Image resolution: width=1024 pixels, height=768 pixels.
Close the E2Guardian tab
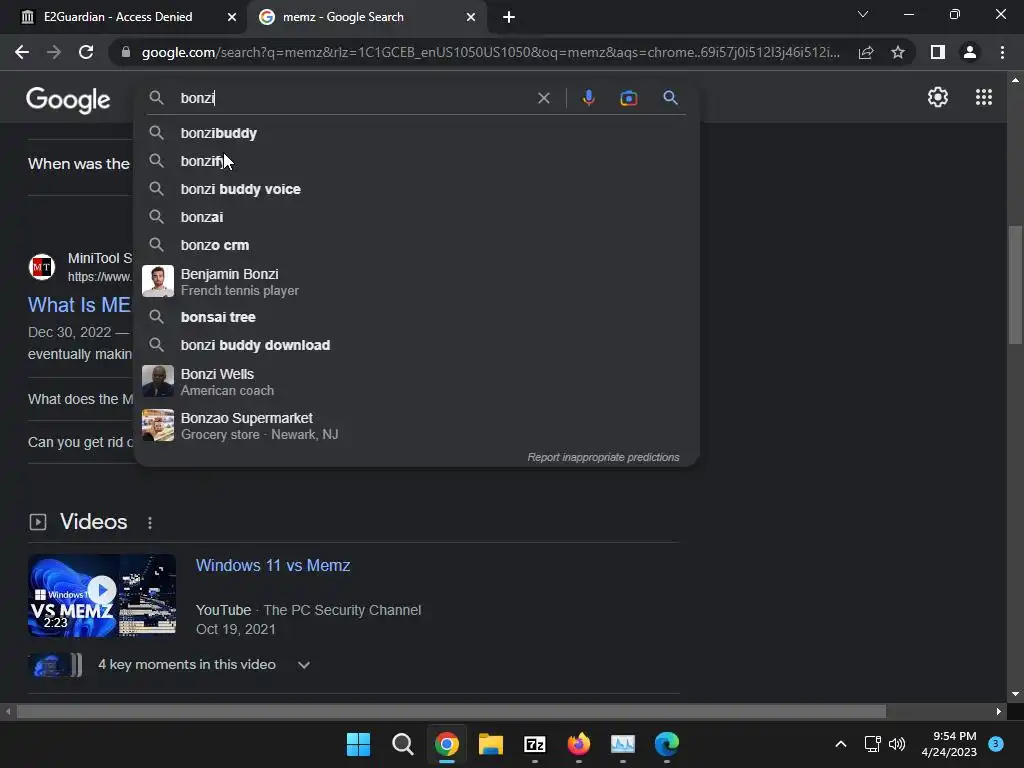(231, 17)
